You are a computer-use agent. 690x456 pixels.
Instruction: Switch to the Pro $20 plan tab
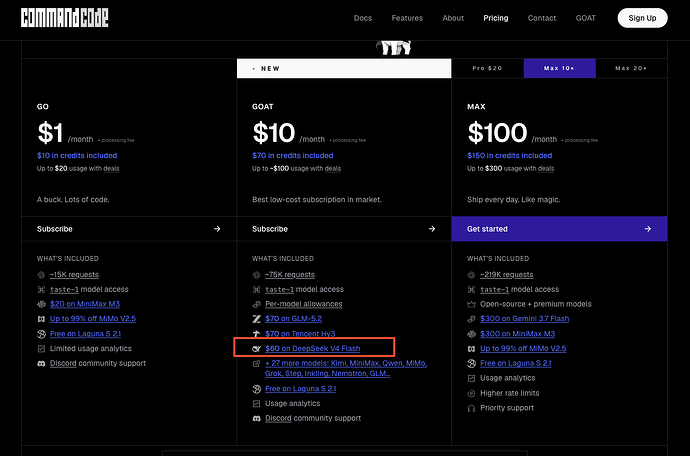(488, 68)
